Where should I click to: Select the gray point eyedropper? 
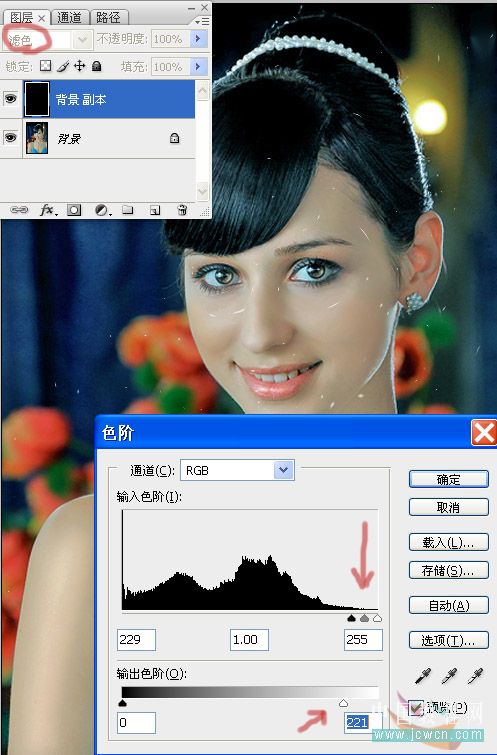pos(449,676)
